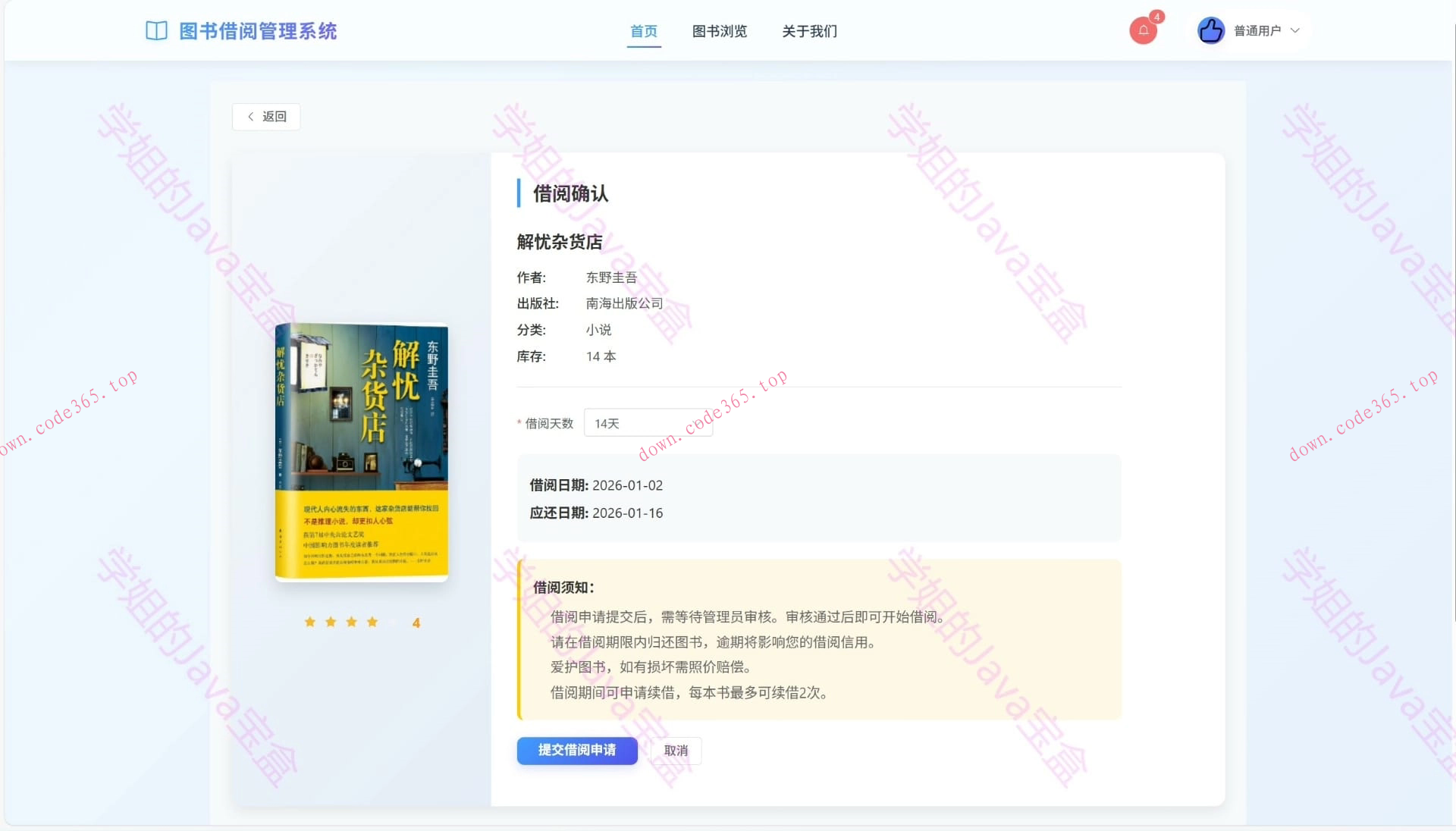The width and height of the screenshot is (1456, 831).
Task: Open the notification bell
Action: point(1142,30)
